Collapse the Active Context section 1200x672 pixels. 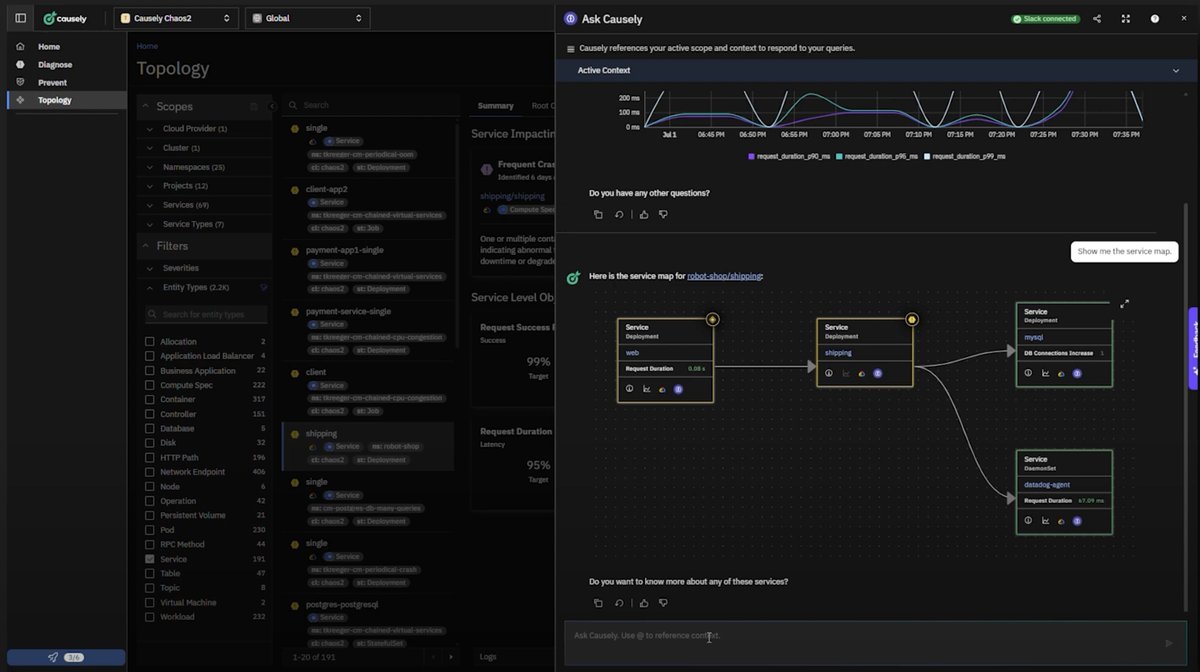1176,71
